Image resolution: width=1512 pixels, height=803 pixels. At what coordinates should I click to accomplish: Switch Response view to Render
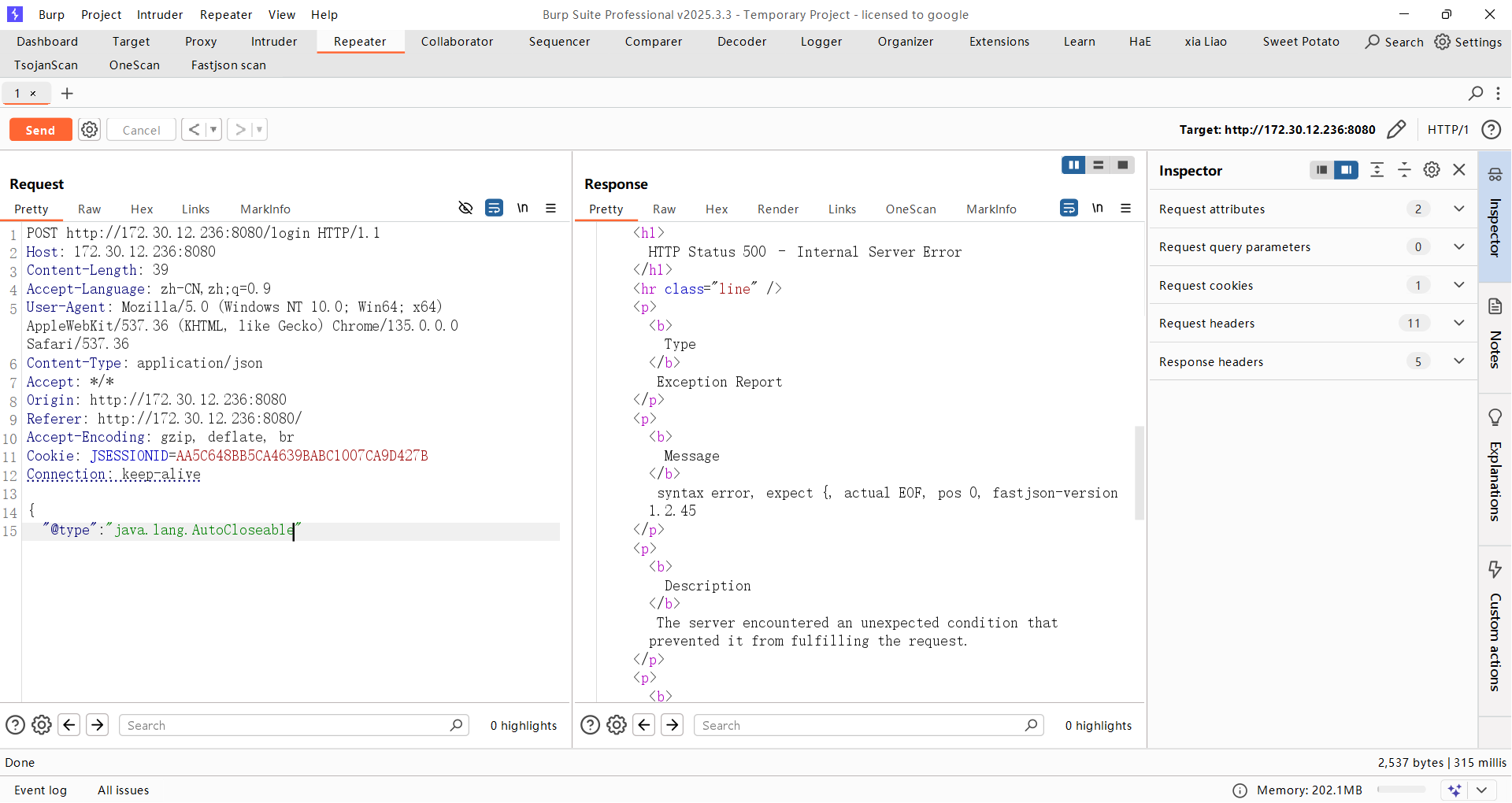(x=778, y=209)
